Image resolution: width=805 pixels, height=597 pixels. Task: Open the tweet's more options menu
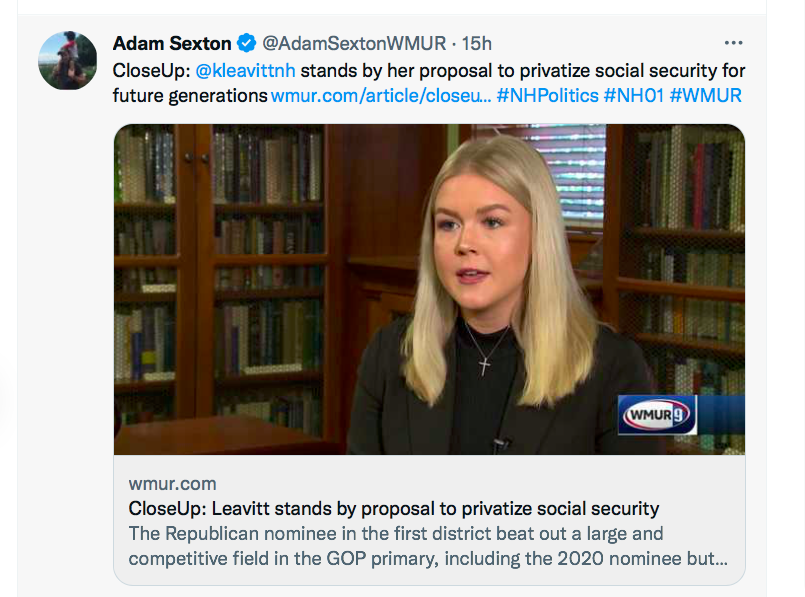[x=733, y=43]
